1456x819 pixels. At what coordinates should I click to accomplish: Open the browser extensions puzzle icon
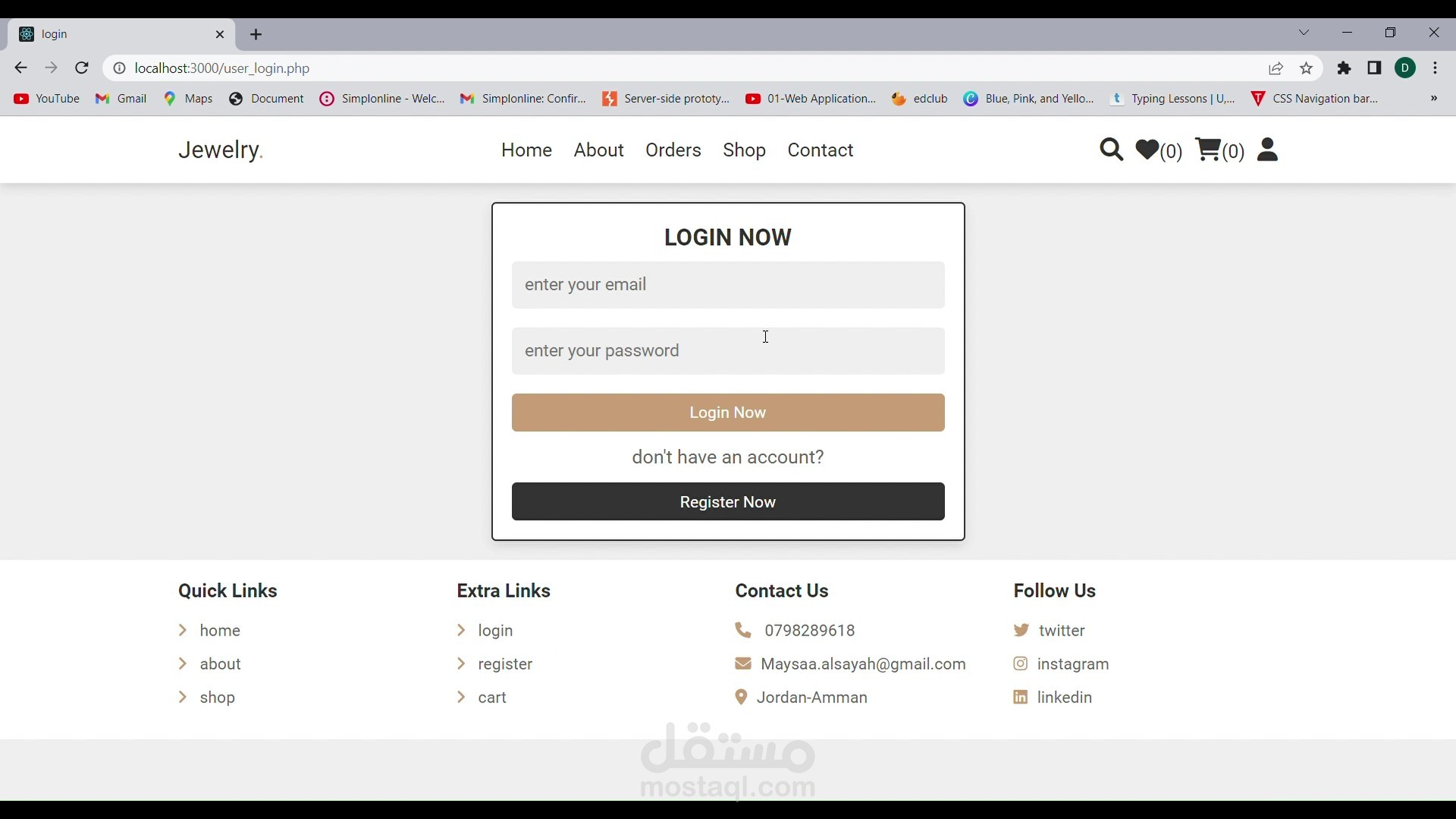click(1345, 69)
